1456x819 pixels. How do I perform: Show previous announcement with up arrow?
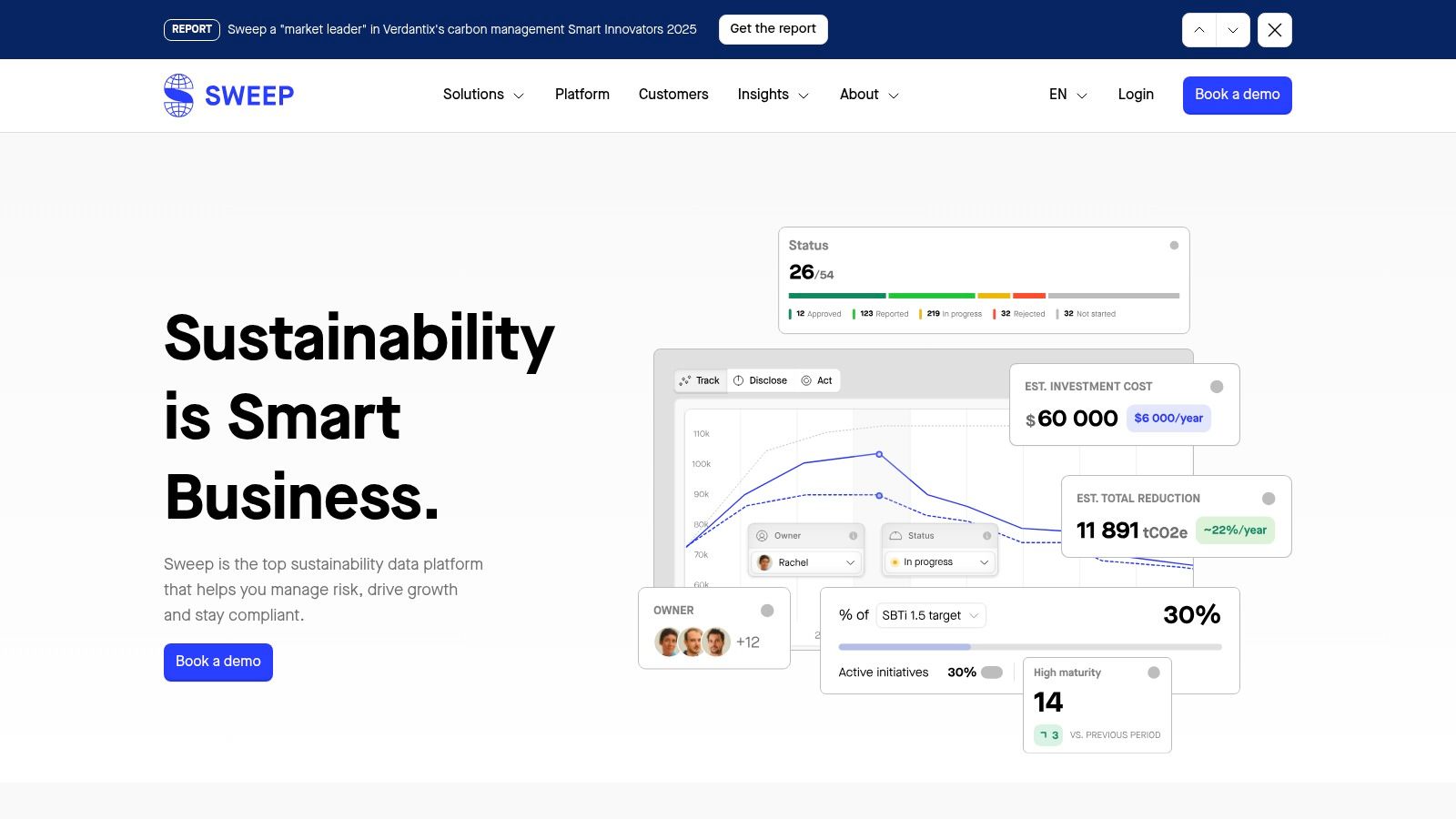coord(1198,30)
